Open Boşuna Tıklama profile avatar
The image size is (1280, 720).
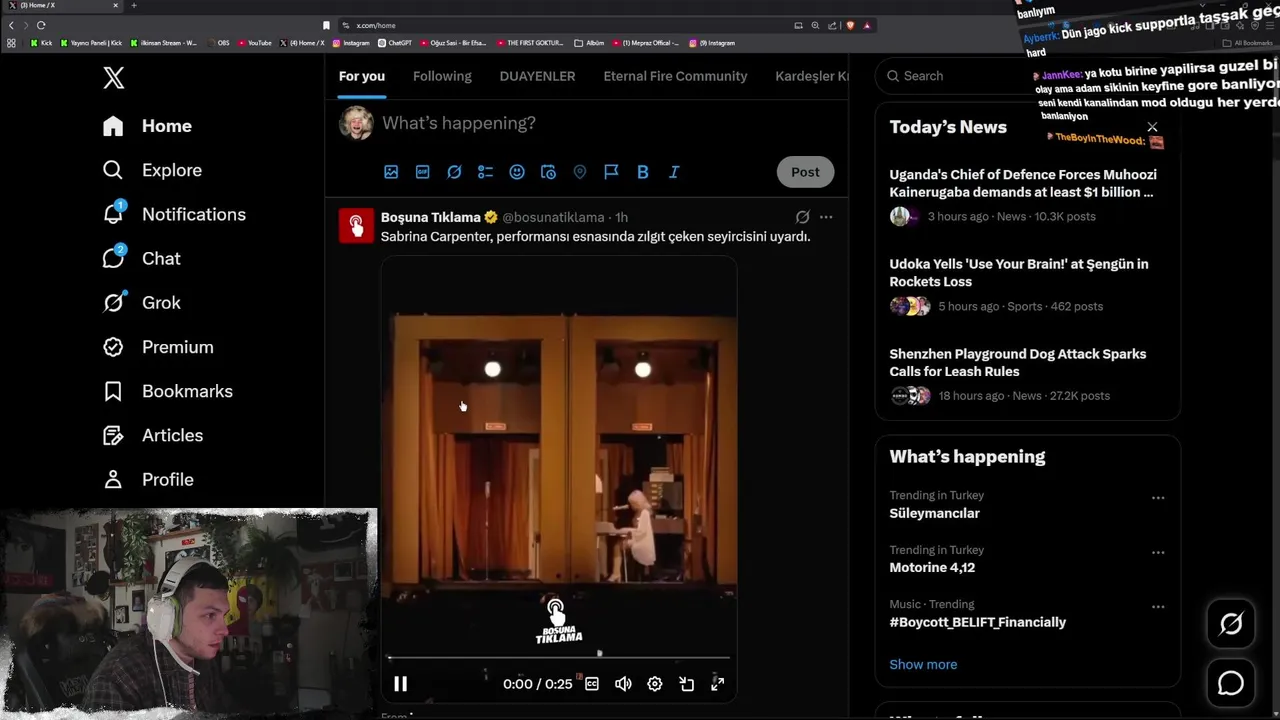click(x=356, y=225)
